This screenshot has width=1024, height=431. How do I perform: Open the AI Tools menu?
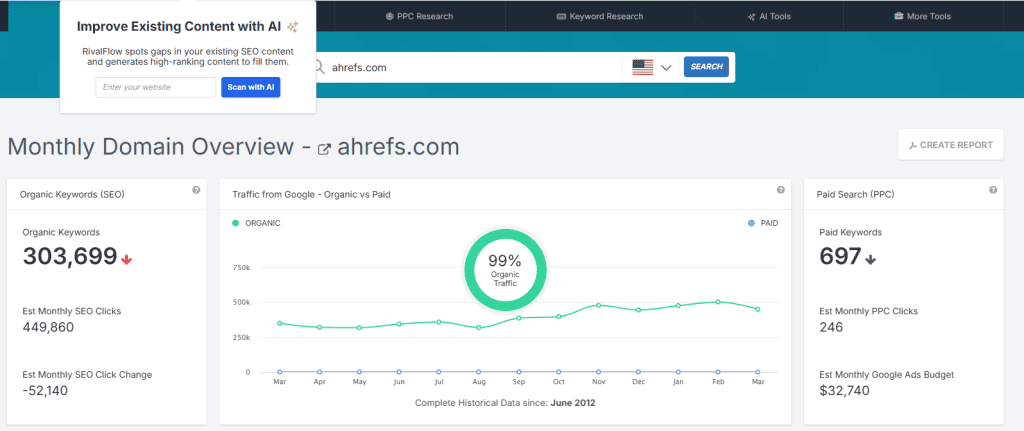click(769, 16)
